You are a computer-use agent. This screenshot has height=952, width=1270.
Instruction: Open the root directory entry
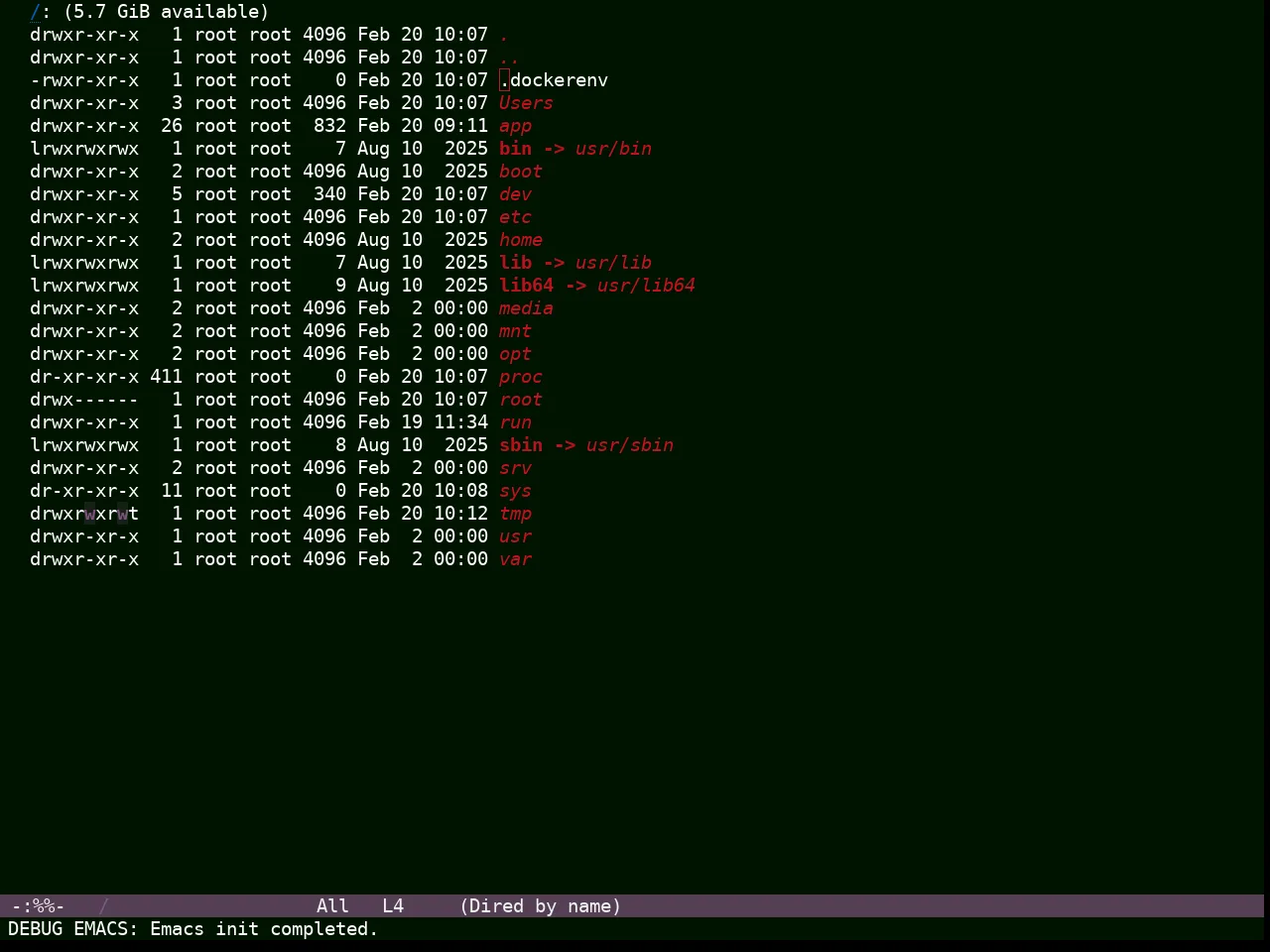pyautogui.click(x=521, y=400)
